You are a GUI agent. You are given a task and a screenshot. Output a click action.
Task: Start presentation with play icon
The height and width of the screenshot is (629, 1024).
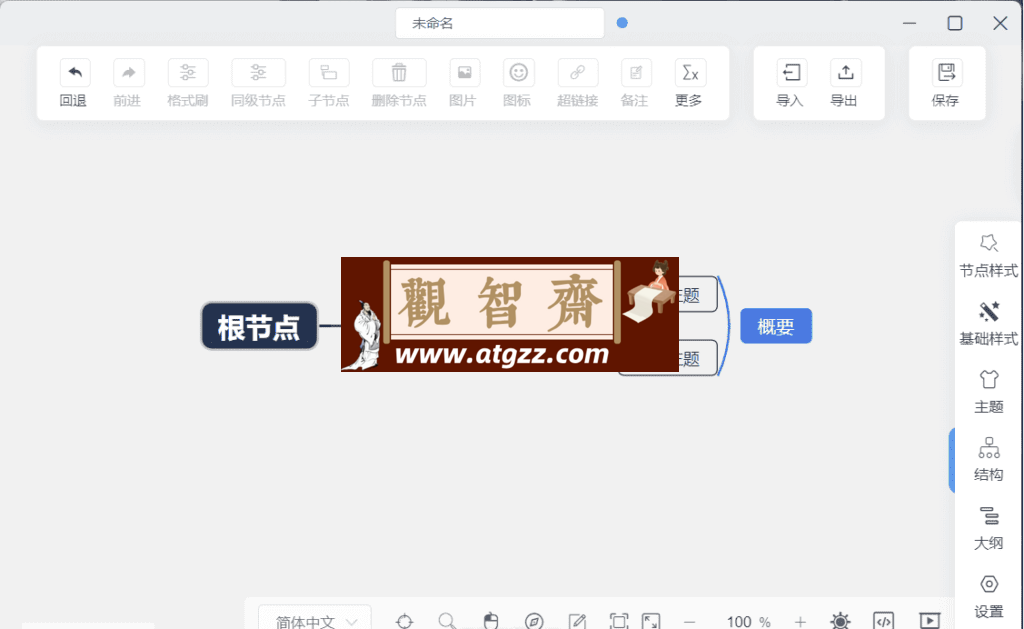point(930,621)
